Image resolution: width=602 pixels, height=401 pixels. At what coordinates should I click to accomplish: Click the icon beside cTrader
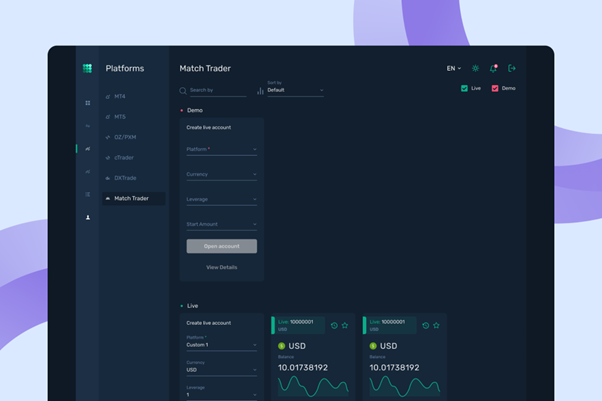pyautogui.click(x=108, y=158)
